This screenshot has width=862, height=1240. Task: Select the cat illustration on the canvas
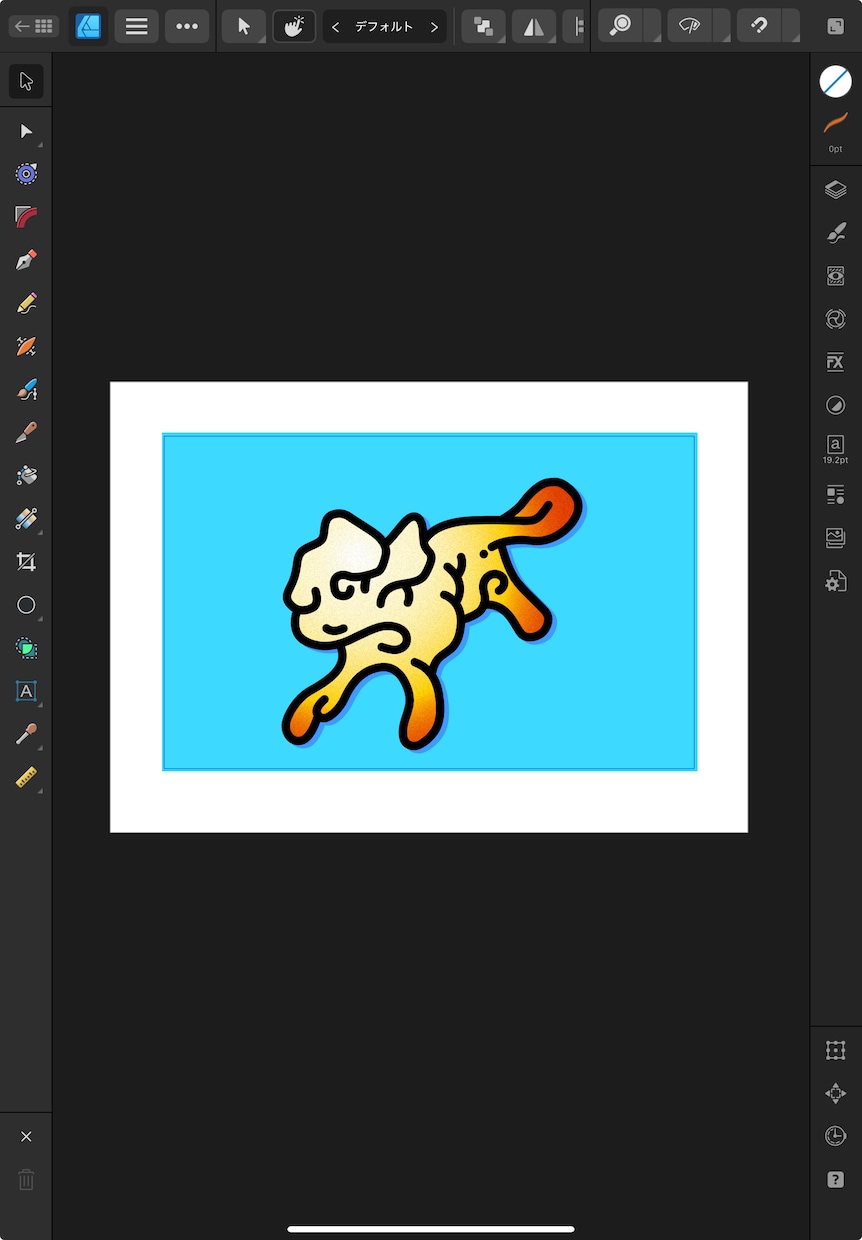pos(432,613)
